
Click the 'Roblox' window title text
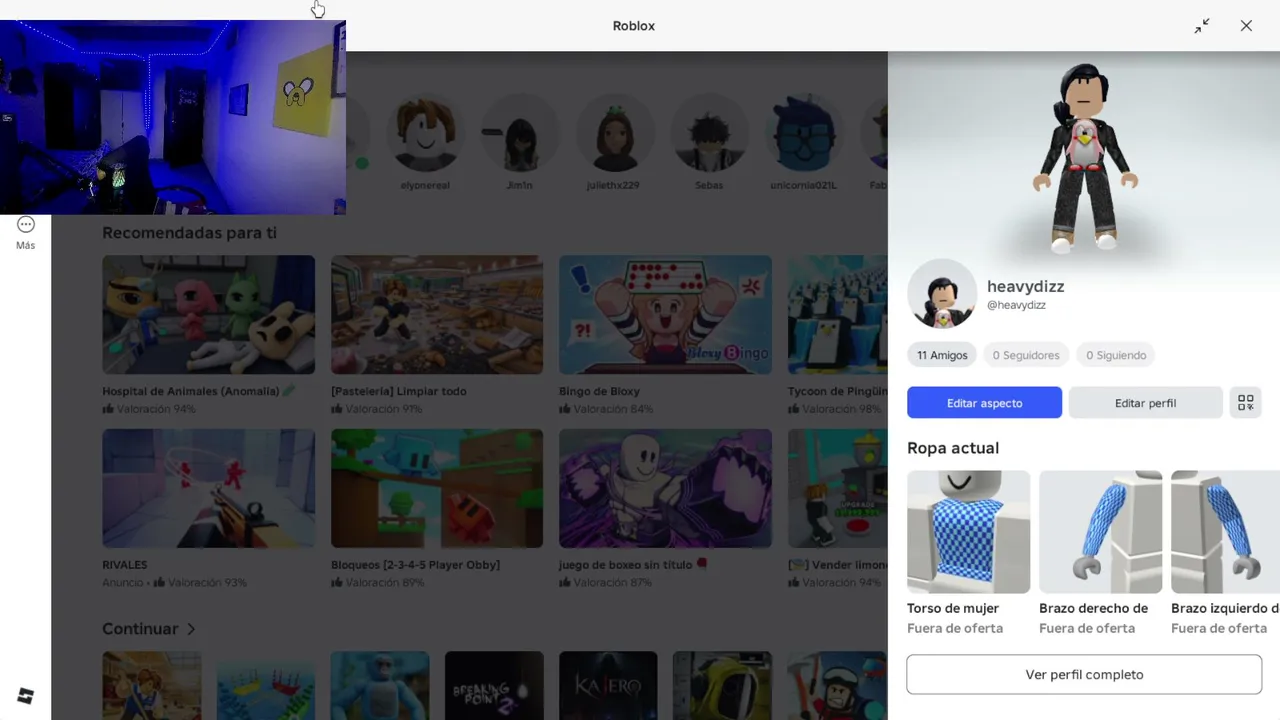point(634,26)
